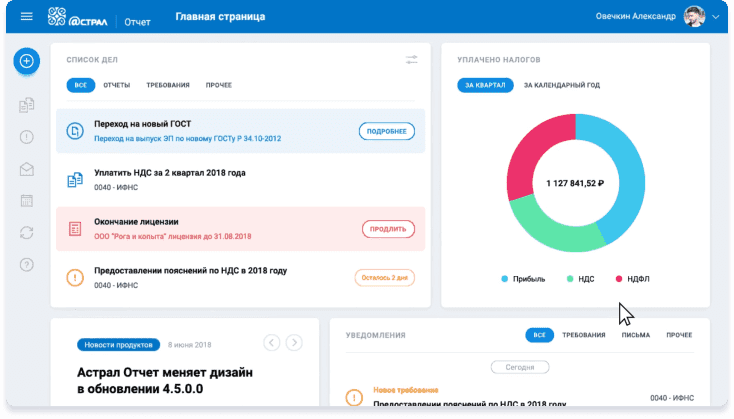Click the NDS explanations warning icon
The image size is (734, 419).
click(75, 278)
